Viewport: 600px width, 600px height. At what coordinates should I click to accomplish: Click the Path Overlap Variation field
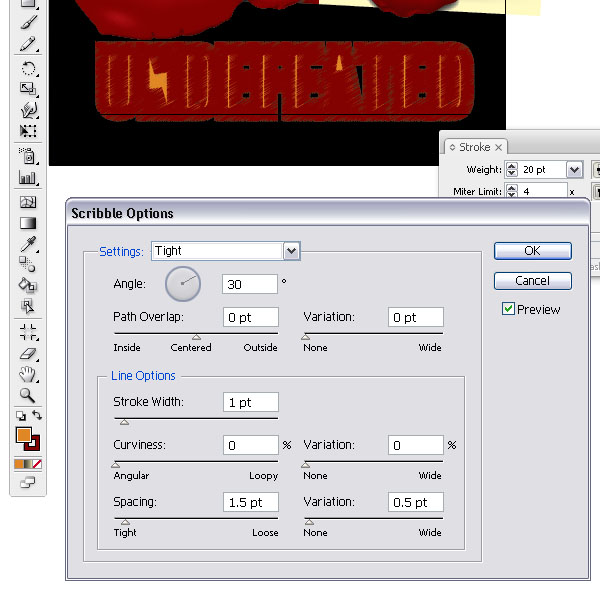pos(416,317)
